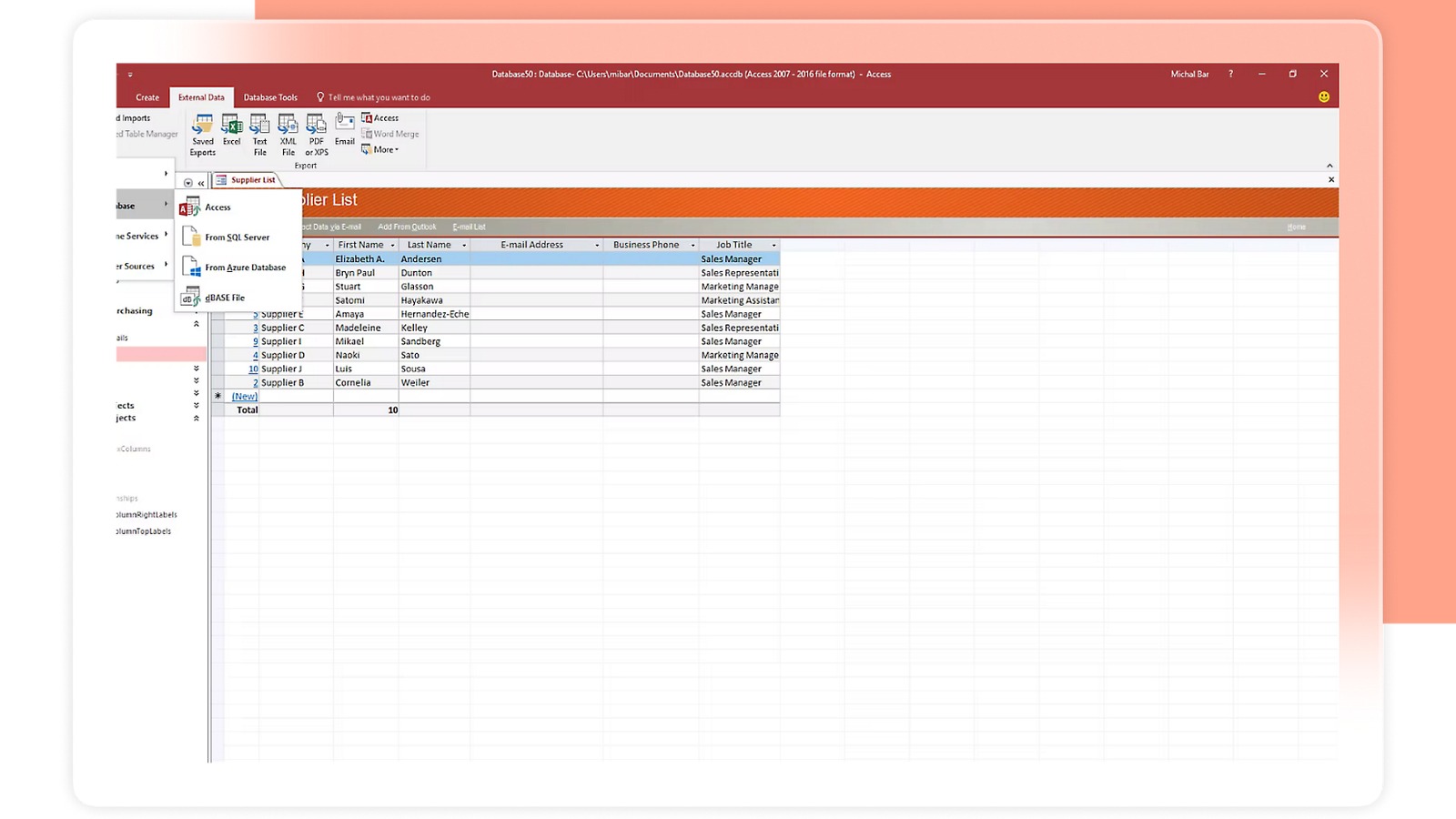The height and width of the screenshot is (819, 1456).
Task: Click the Supplier D cell
Action: click(296, 355)
